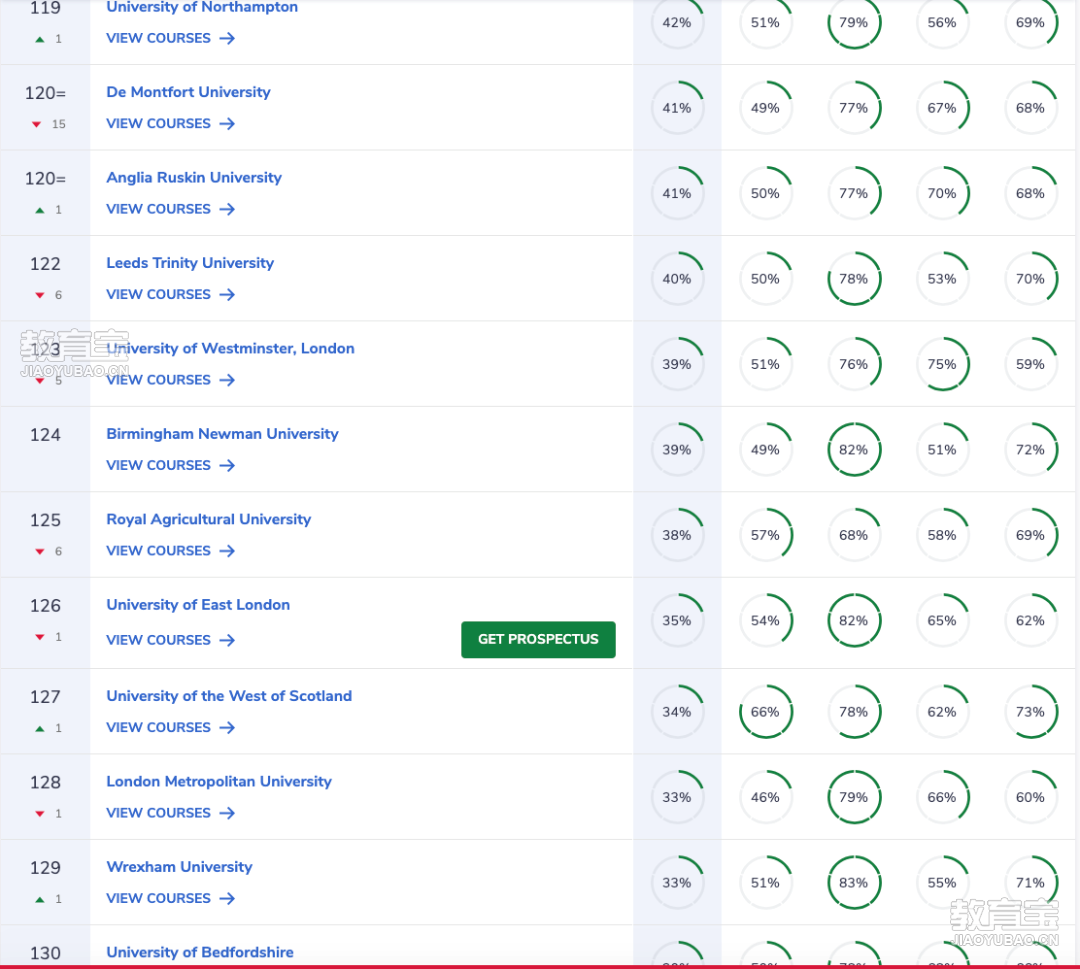
Task: Click green up arrow under rank 119
Action: pyautogui.click(x=40, y=39)
